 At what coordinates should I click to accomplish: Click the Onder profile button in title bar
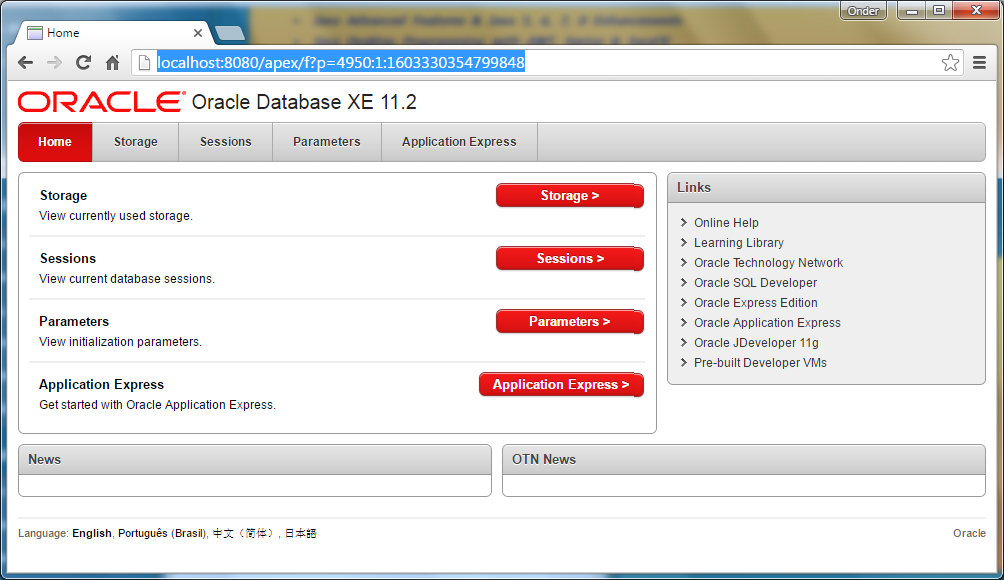[863, 11]
